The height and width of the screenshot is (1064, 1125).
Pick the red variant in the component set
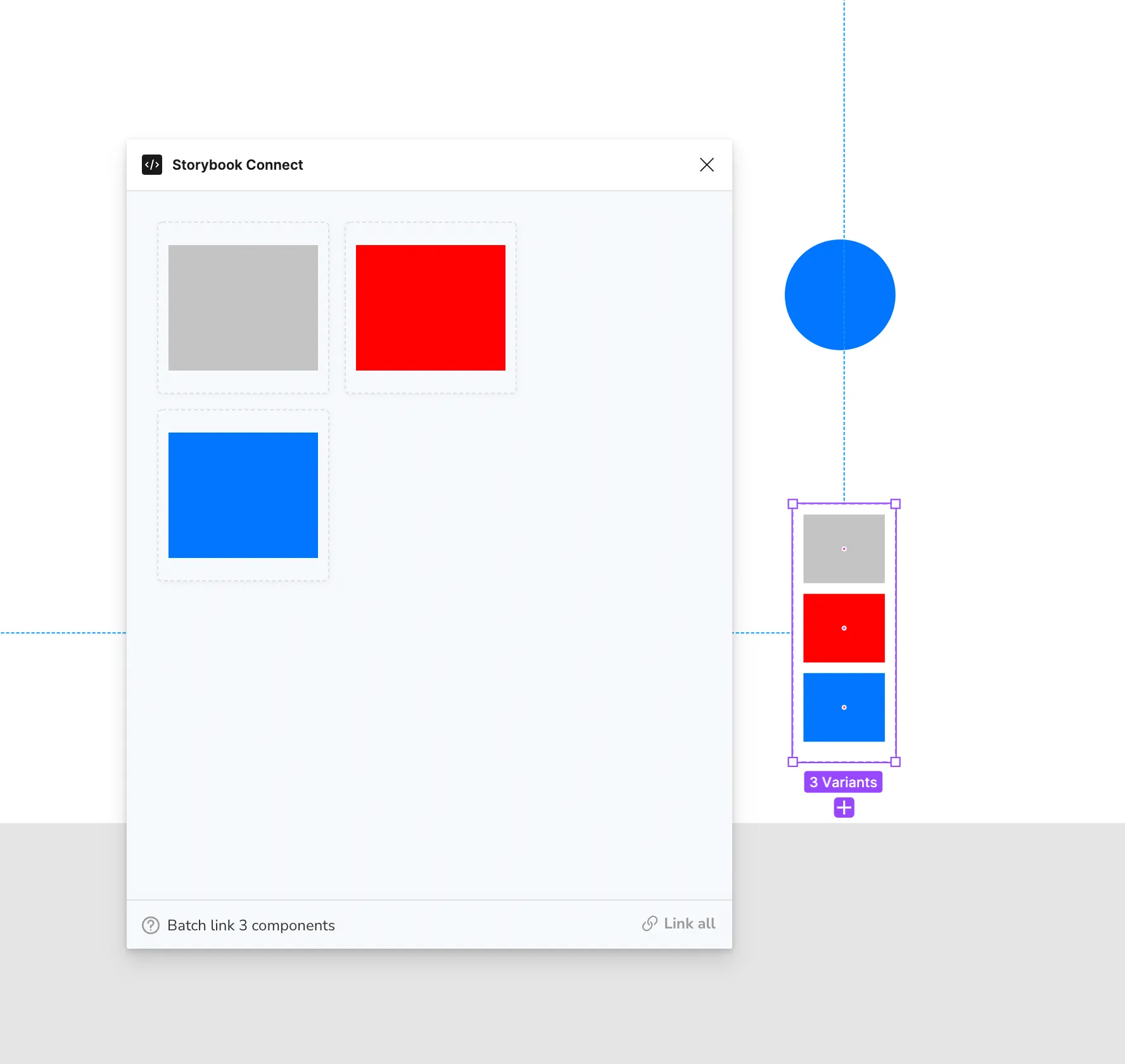click(x=844, y=628)
